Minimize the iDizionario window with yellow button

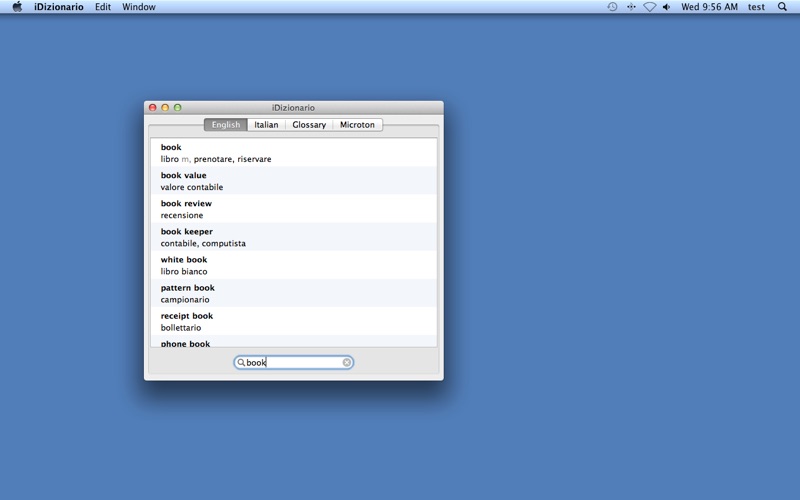coord(165,107)
